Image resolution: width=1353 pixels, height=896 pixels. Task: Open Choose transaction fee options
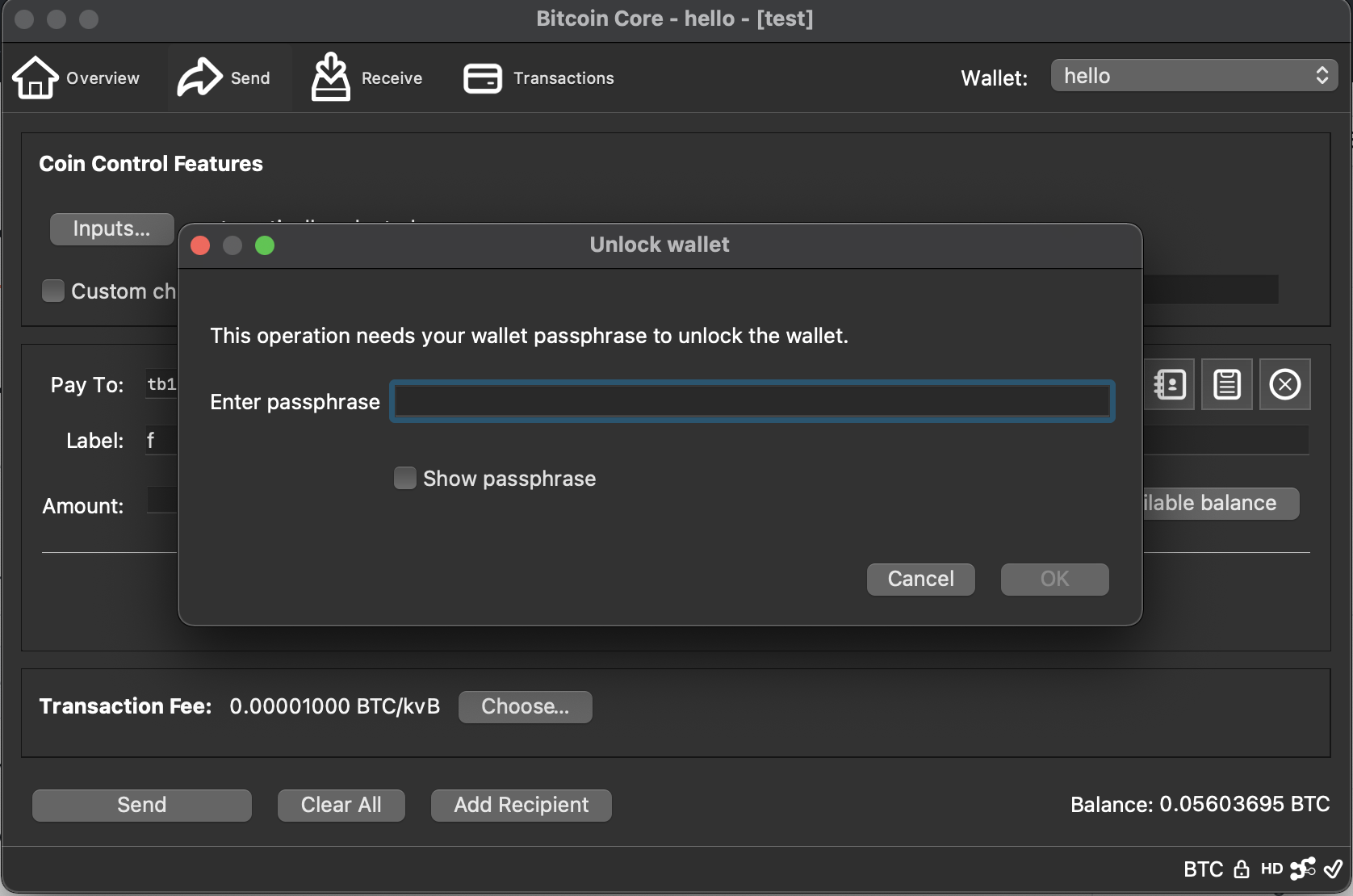[525, 706]
